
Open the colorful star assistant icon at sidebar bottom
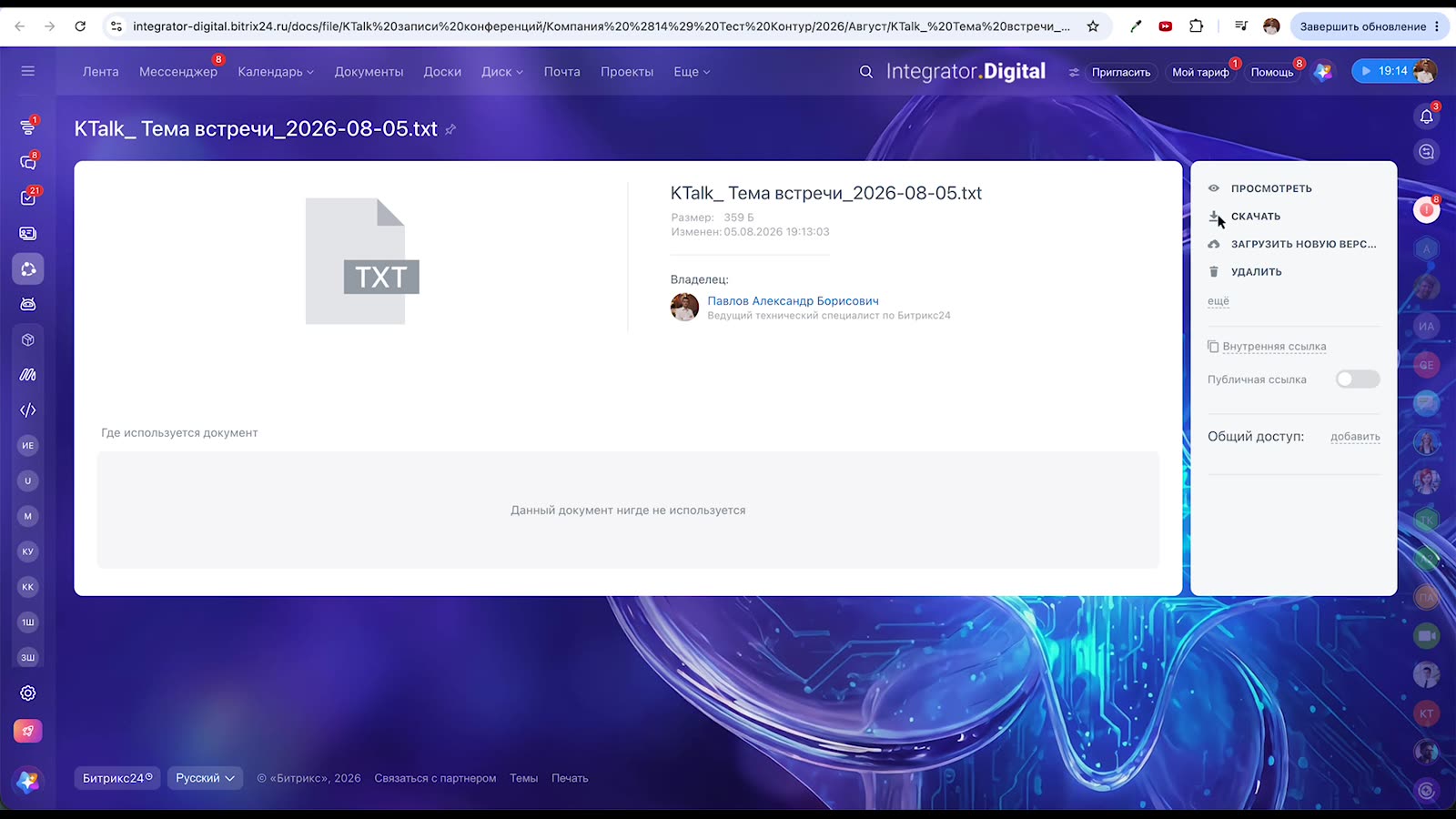28,781
